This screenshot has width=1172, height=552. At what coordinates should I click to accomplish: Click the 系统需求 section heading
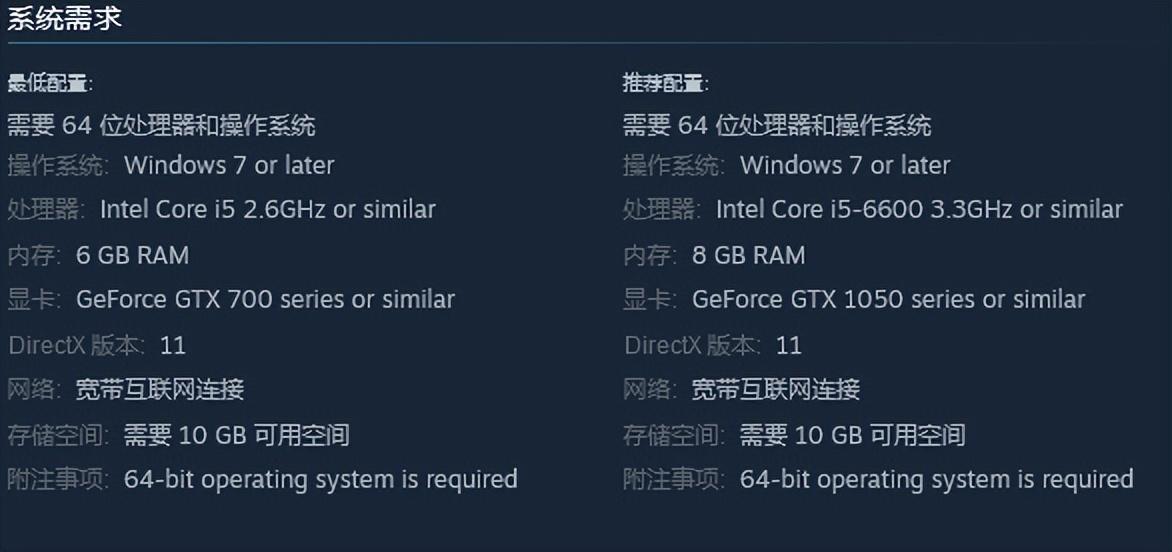click(65, 20)
